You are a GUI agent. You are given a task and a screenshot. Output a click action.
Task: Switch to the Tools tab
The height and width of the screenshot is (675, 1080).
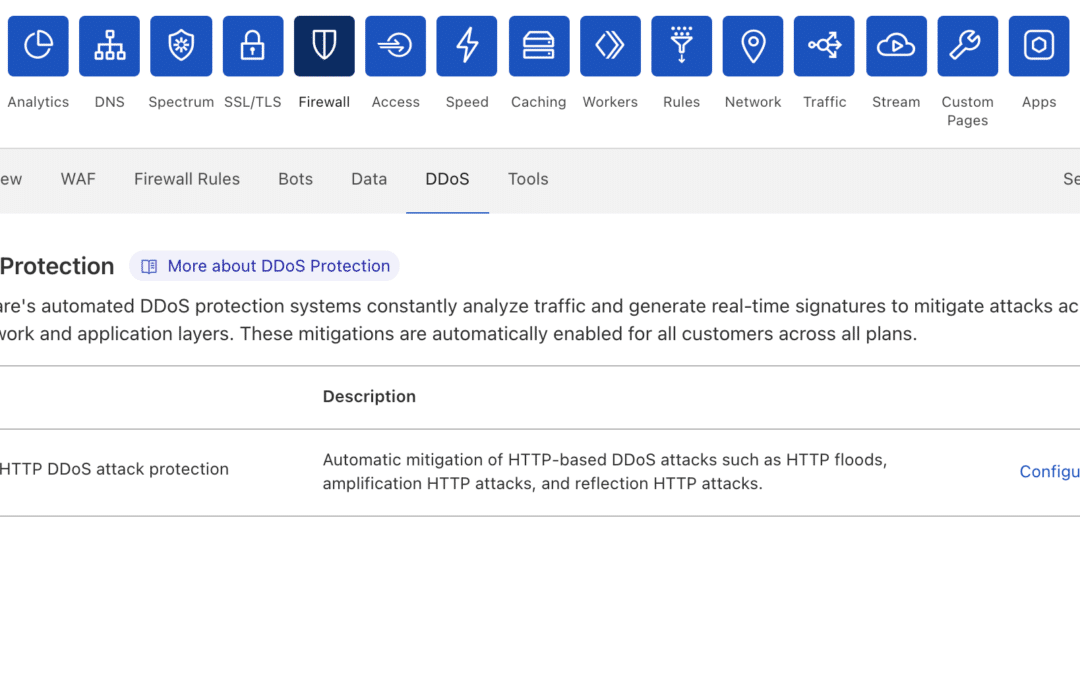tap(528, 179)
